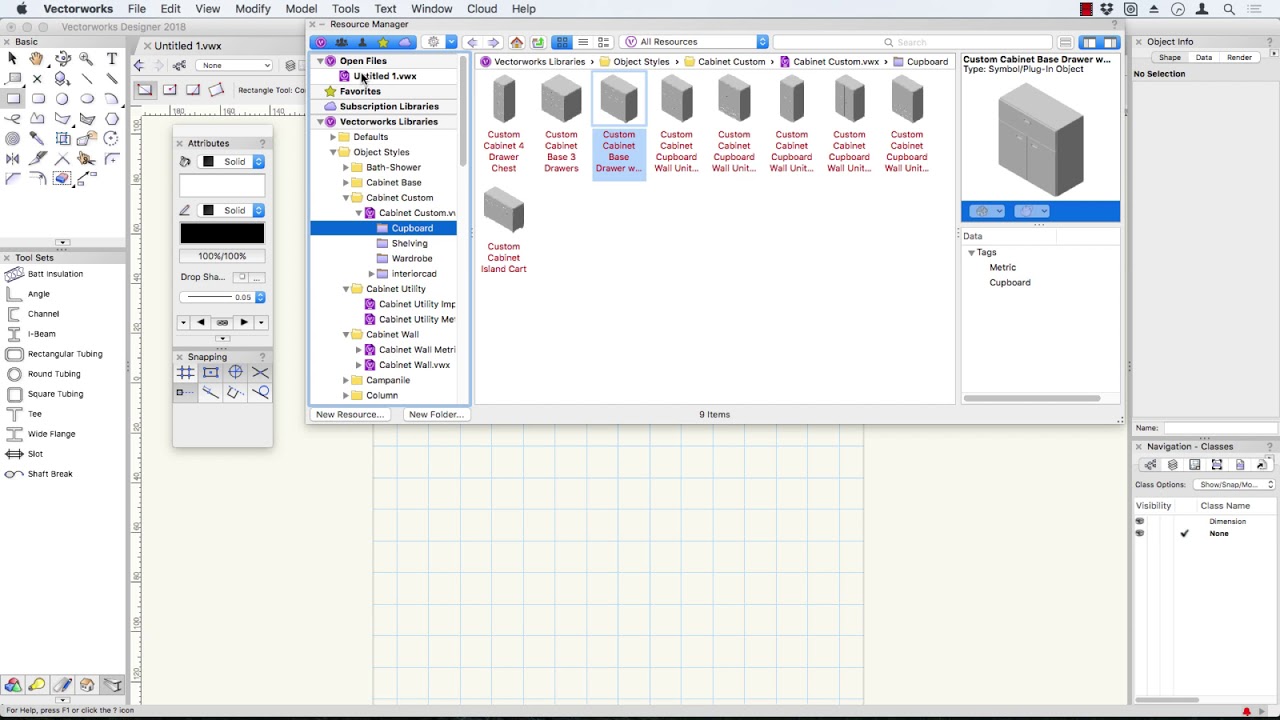This screenshot has height=720, width=1280.
Task: Click the New Folder button
Action: point(435,414)
